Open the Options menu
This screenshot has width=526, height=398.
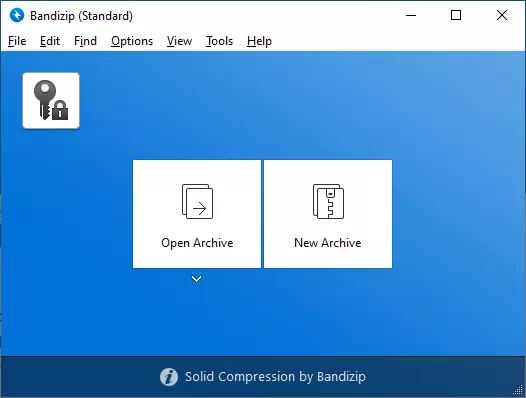pos(132,41)
